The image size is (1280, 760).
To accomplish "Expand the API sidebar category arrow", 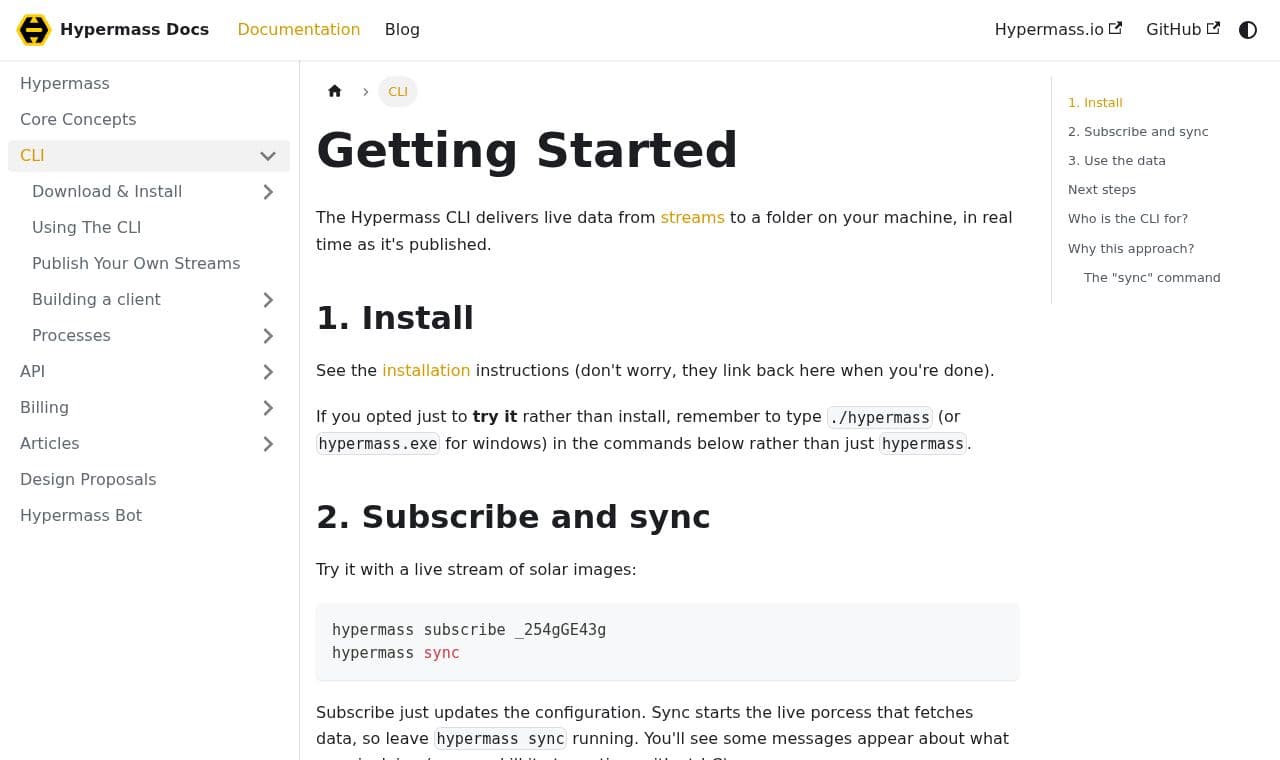I will [268, 372].
